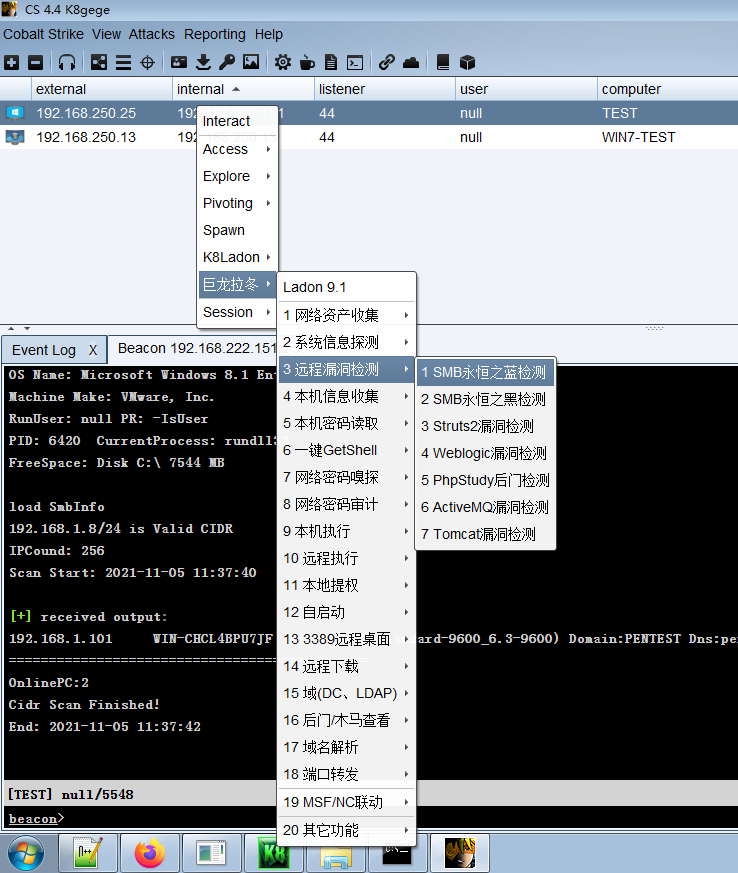Click the gear payload generator icon

[x=283, y=62]
